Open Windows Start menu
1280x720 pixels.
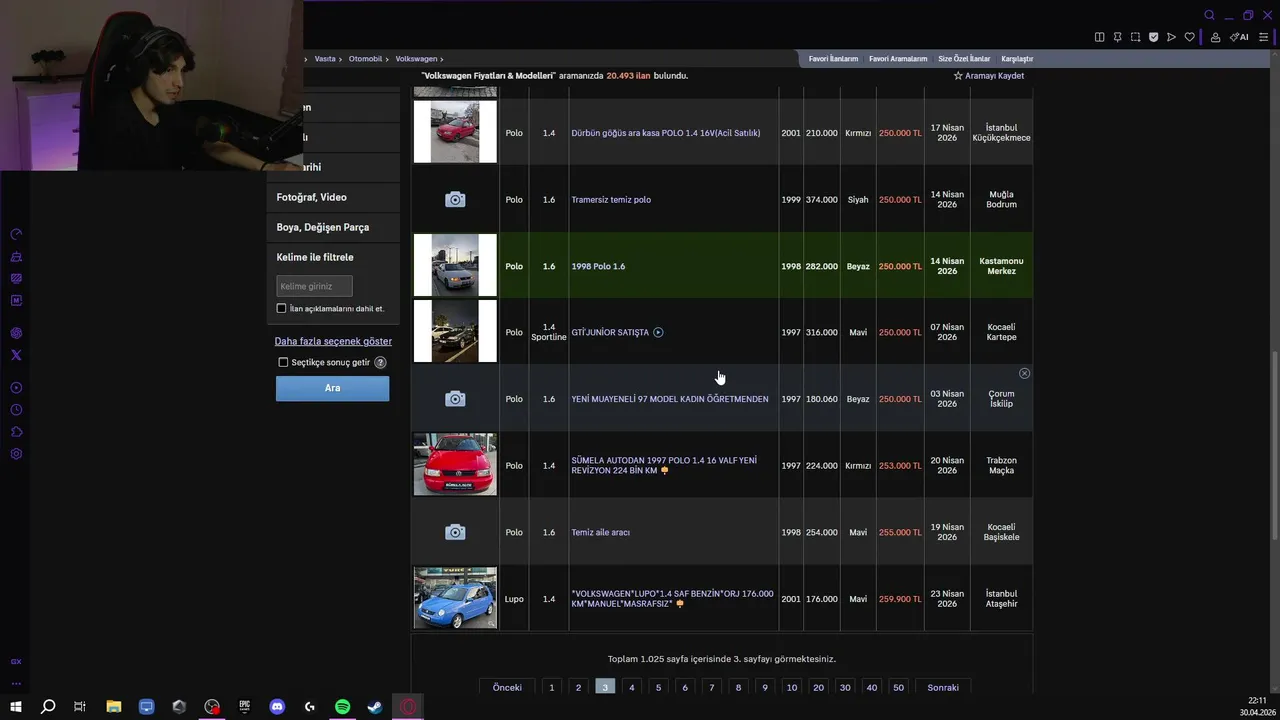(16, 706)
